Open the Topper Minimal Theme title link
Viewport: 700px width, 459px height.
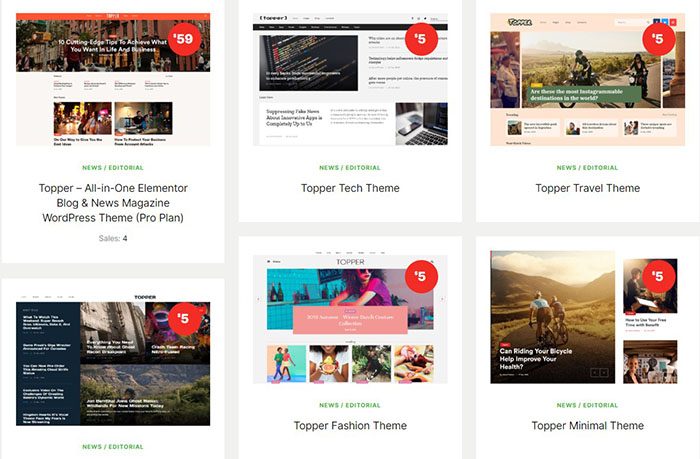(x=587, y=426)
